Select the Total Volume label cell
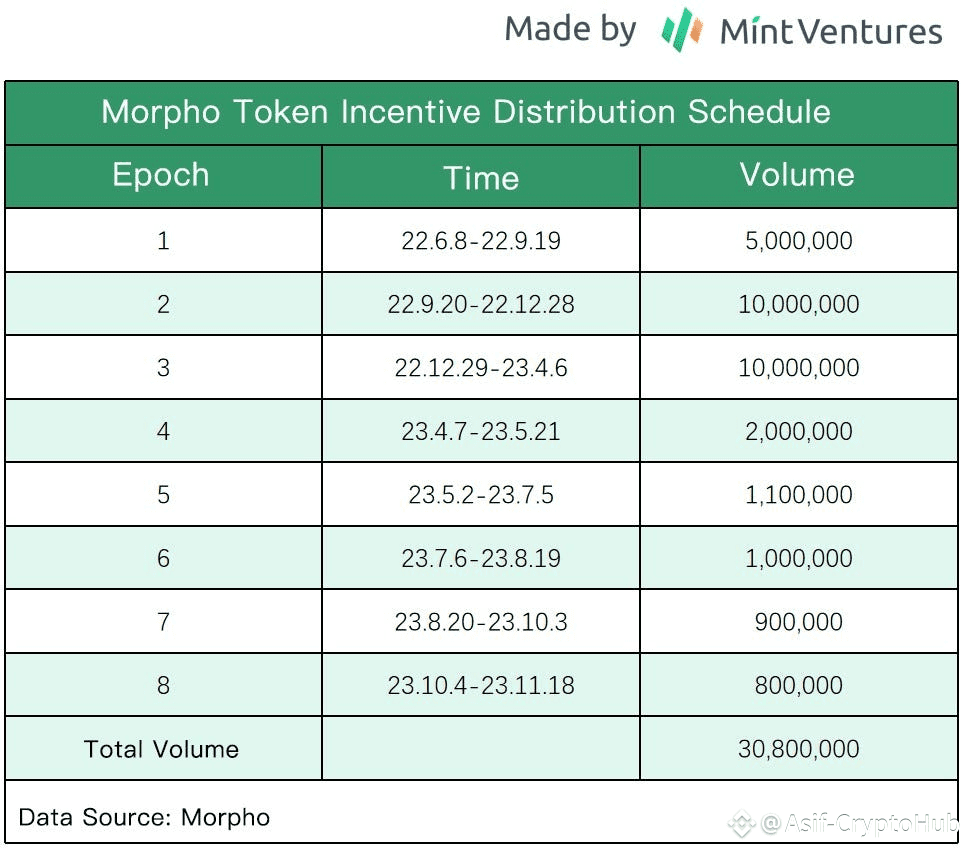The width and height of the screenshot is (968, 849). pos(163,749)
